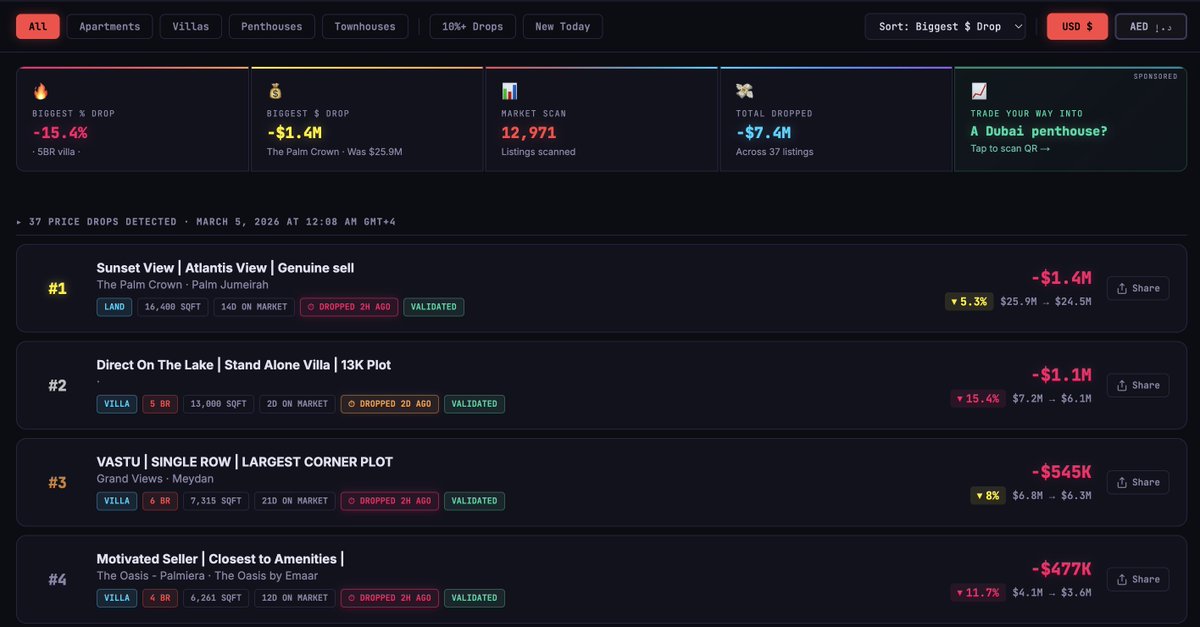The height and width of the screenshot is (627, 1200).
Task: Open listing Sunset View | Atlantis View | Genuine sell
Action: 225,268
